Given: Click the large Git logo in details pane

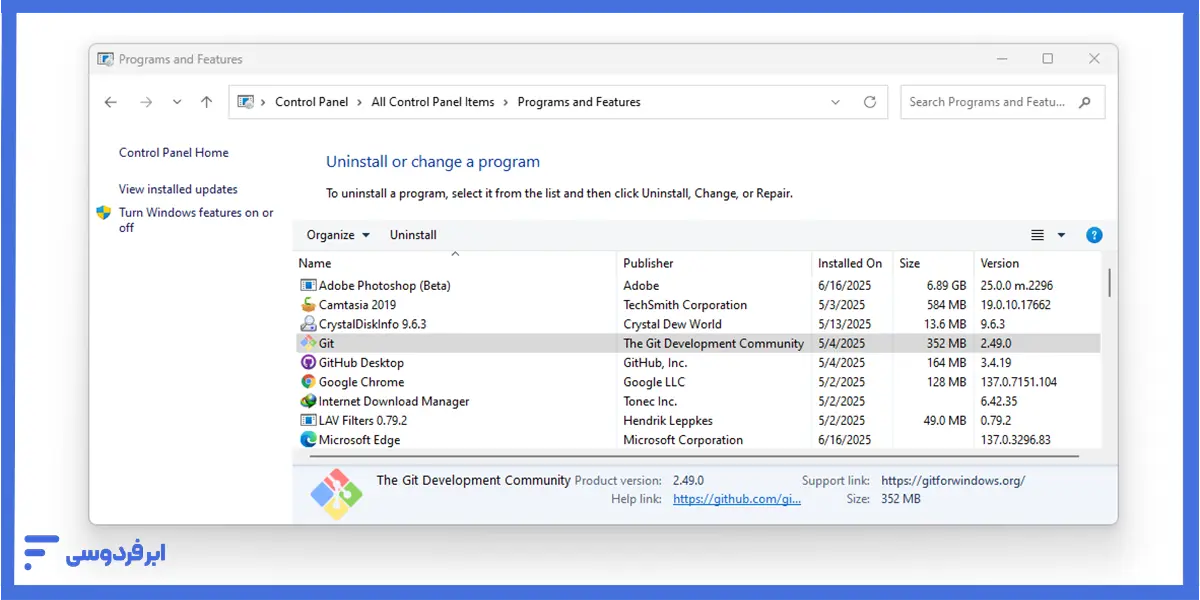Looking at the screenshot, I should coord(335,493).
